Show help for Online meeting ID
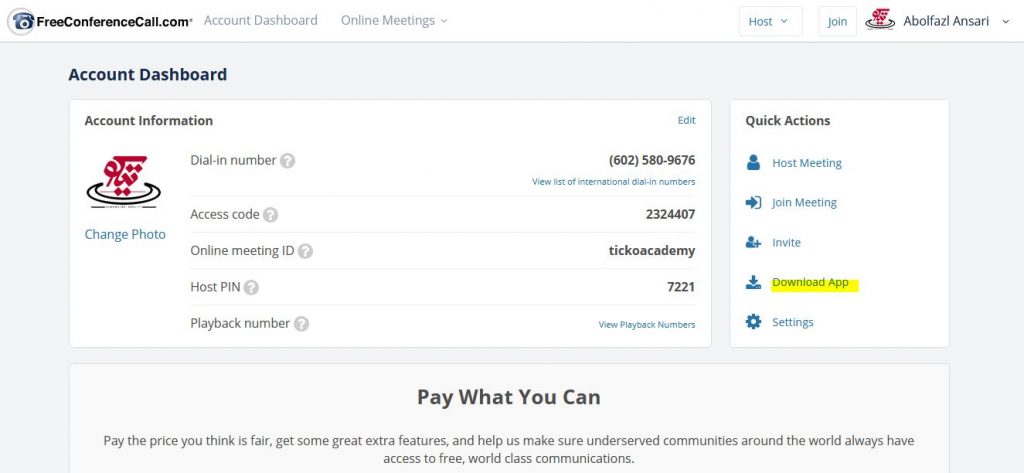Screen dimensions: 1024x473 (305, 251)
